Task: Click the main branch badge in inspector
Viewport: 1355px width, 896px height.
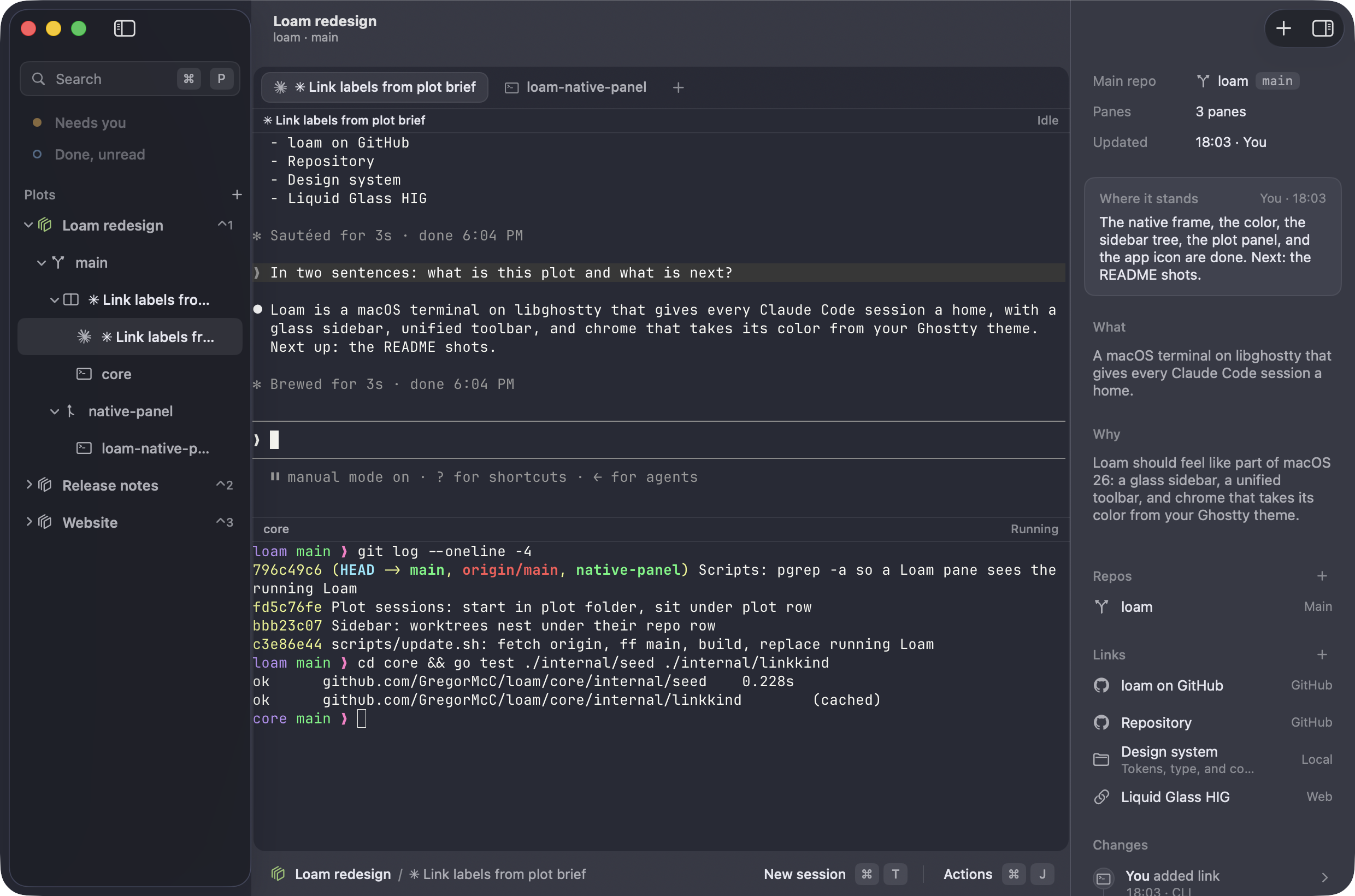Action: pyautogui.click(x=1277, y=81)
